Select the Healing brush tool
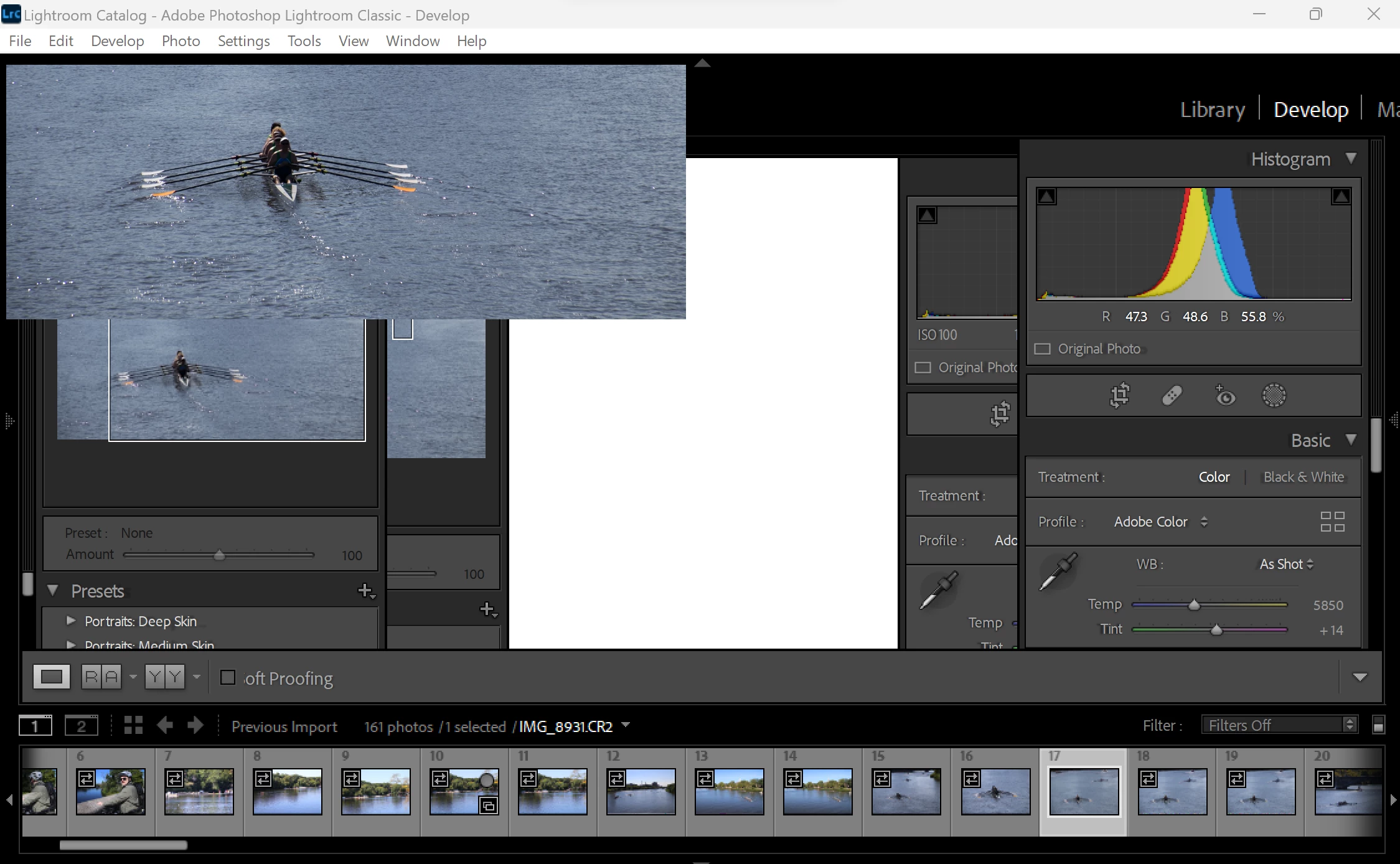1400x864 pixels. pyautogui.click(x=1172, y=395)
